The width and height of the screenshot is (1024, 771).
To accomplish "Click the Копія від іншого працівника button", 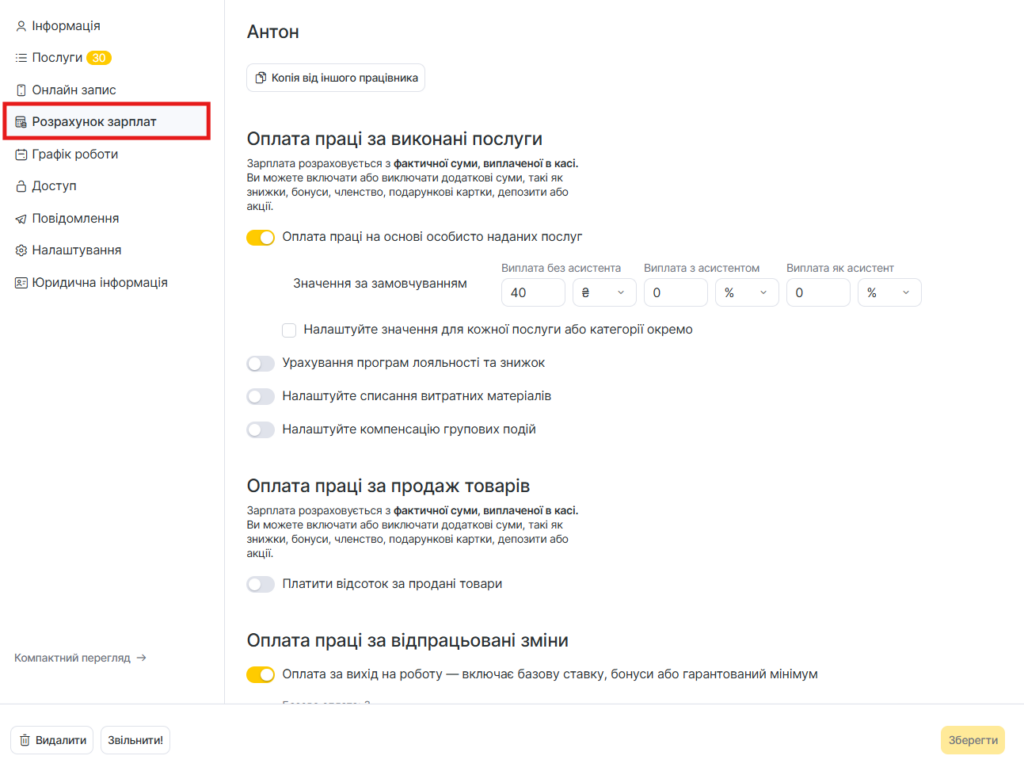I will coord(336,78).
